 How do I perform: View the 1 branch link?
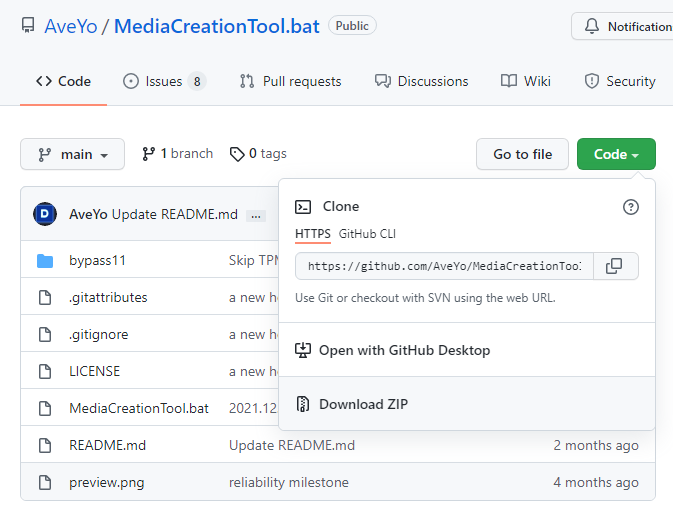(177, 154)
